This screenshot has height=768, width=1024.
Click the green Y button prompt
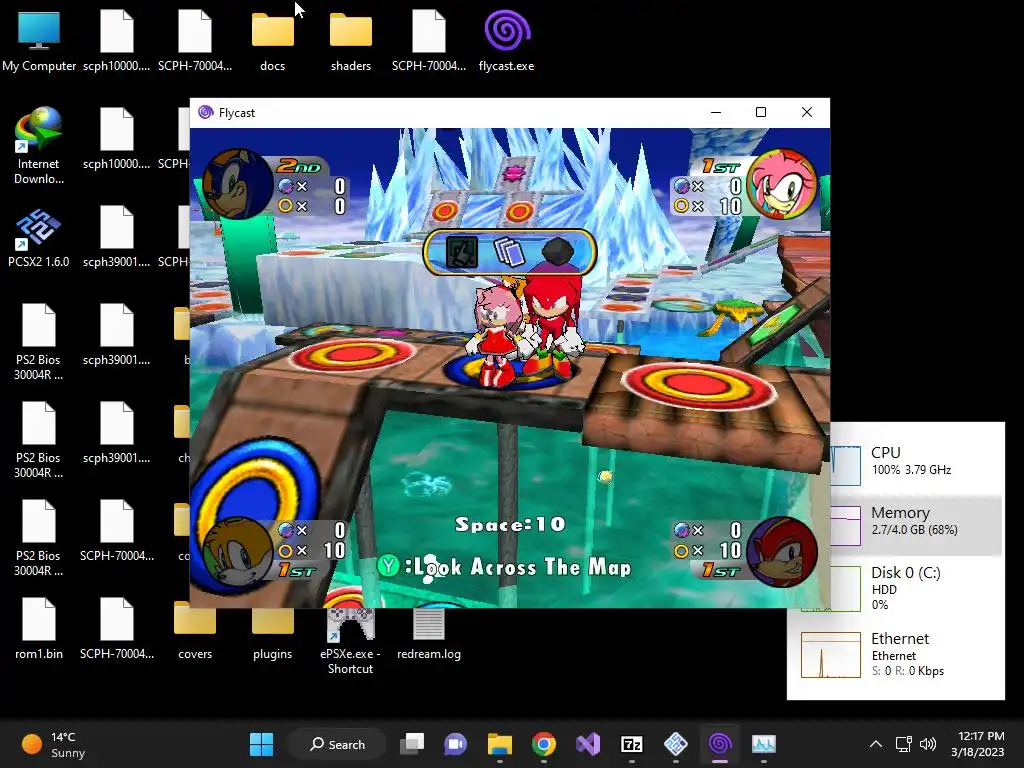[389, 566]
